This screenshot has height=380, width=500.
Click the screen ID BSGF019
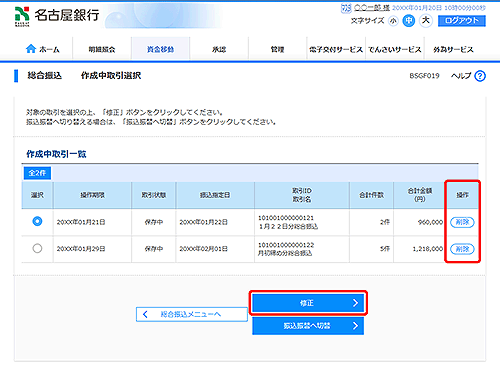424,76
